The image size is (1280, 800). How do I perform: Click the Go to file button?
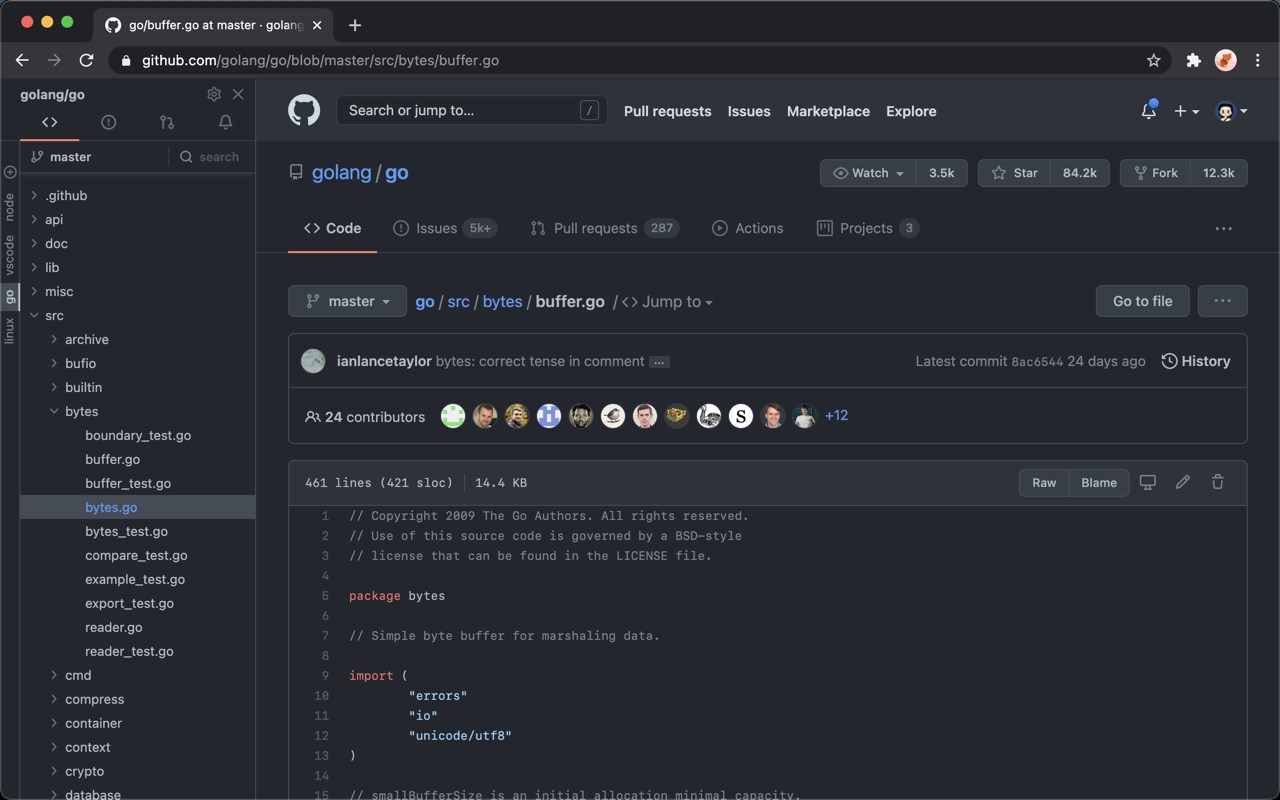tap(1142, 301)
